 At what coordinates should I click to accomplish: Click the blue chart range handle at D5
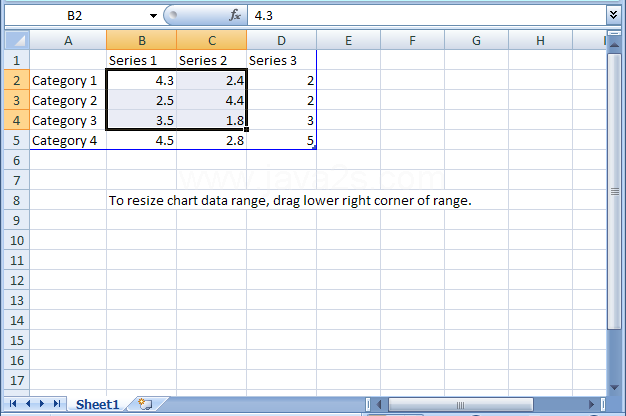point(315,148)
